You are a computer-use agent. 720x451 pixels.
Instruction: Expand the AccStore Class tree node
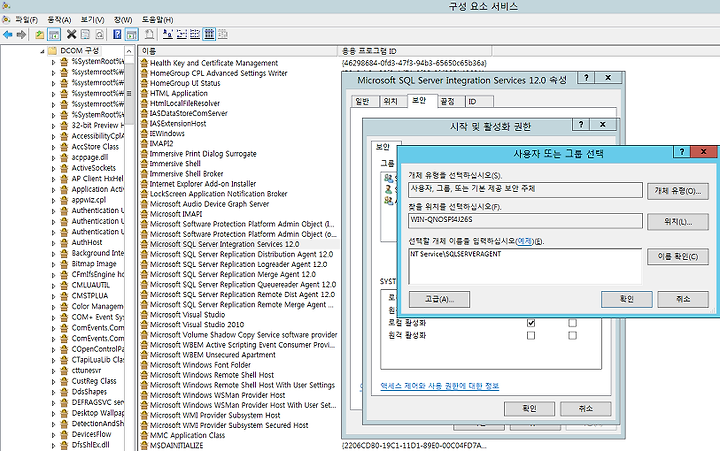tap(53, 147)
